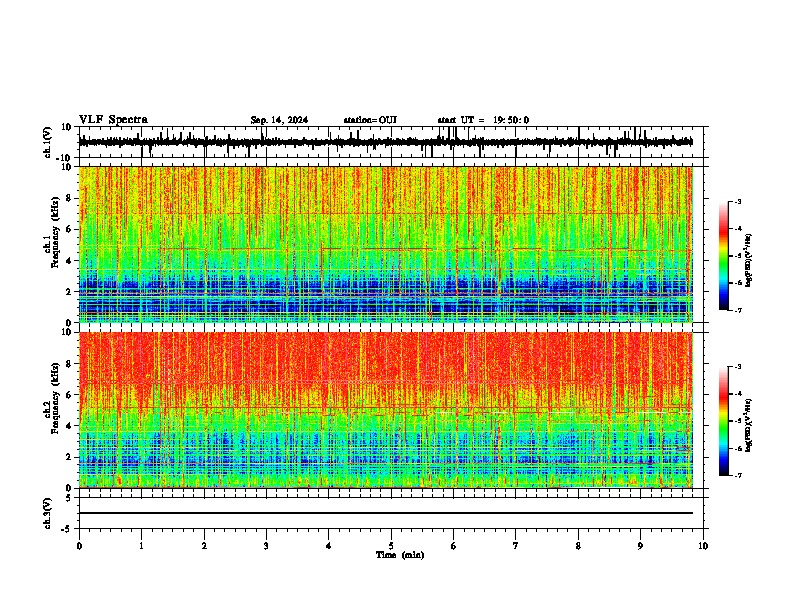Click the '-7' label of ch.1 color bar
This screenshot has width=792, height=612.
(x=738, y=310)
